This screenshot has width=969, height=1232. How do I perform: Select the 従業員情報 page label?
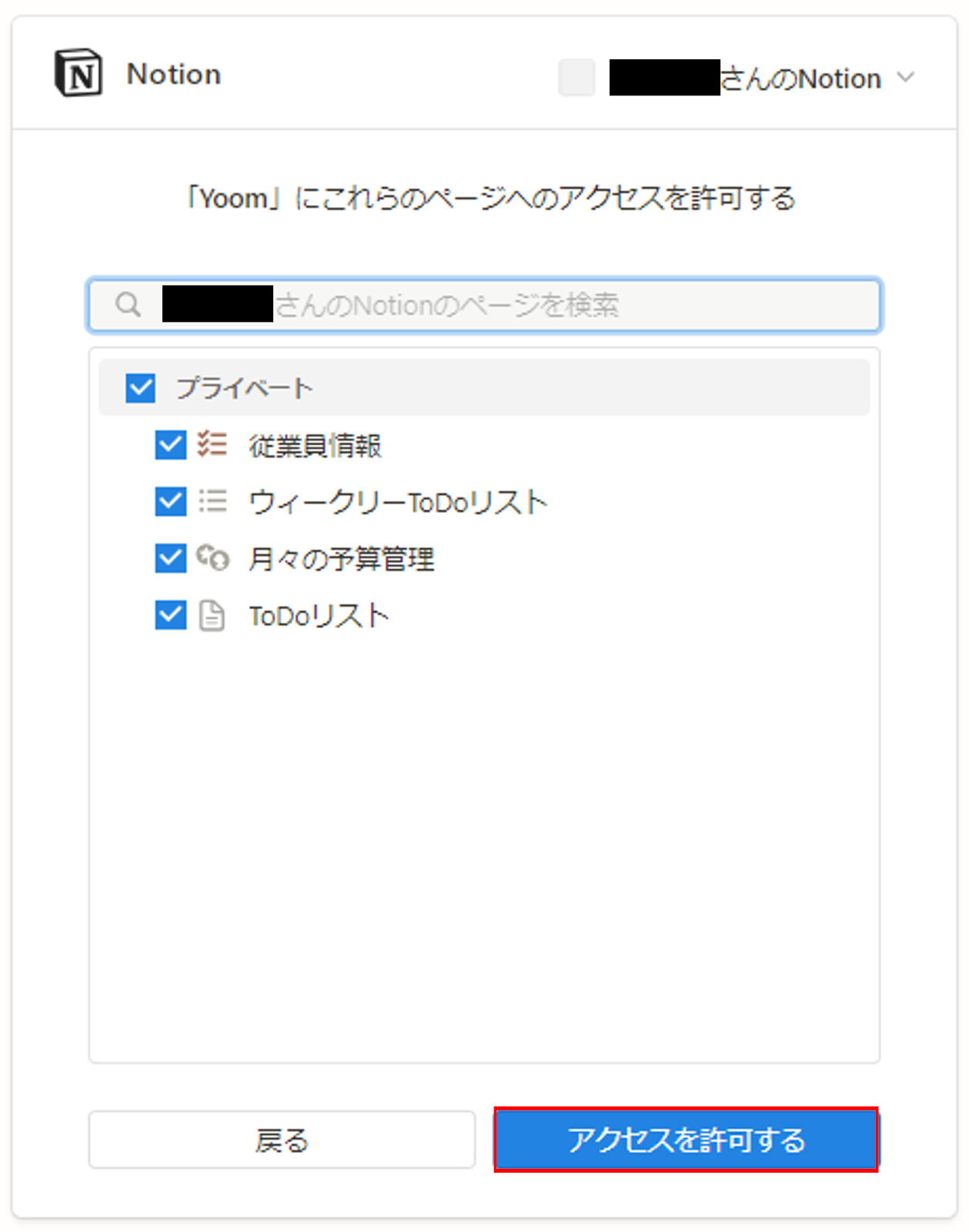click(316, 445)
